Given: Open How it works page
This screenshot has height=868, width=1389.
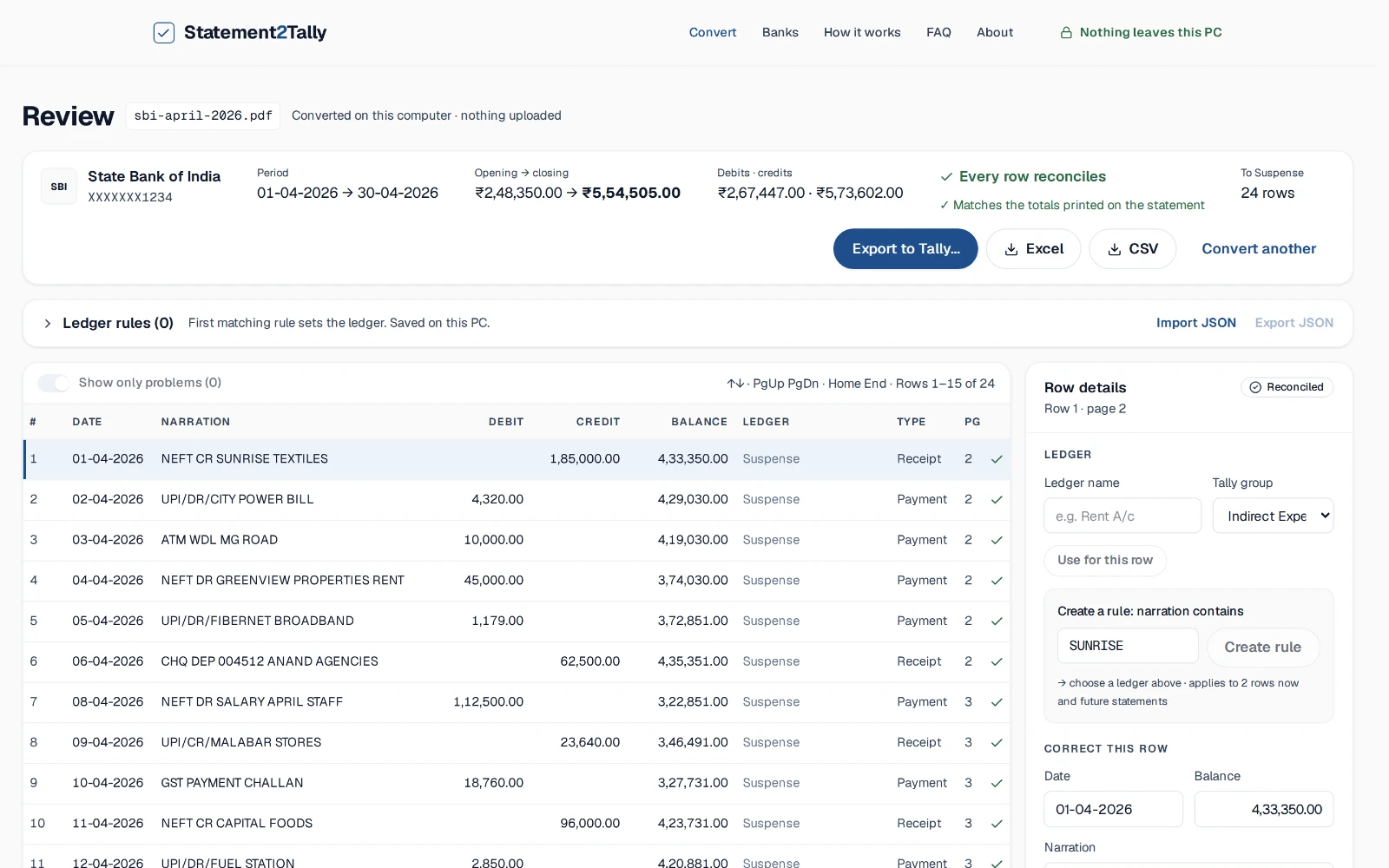Looking at the screenshot, I should [862, 32].
